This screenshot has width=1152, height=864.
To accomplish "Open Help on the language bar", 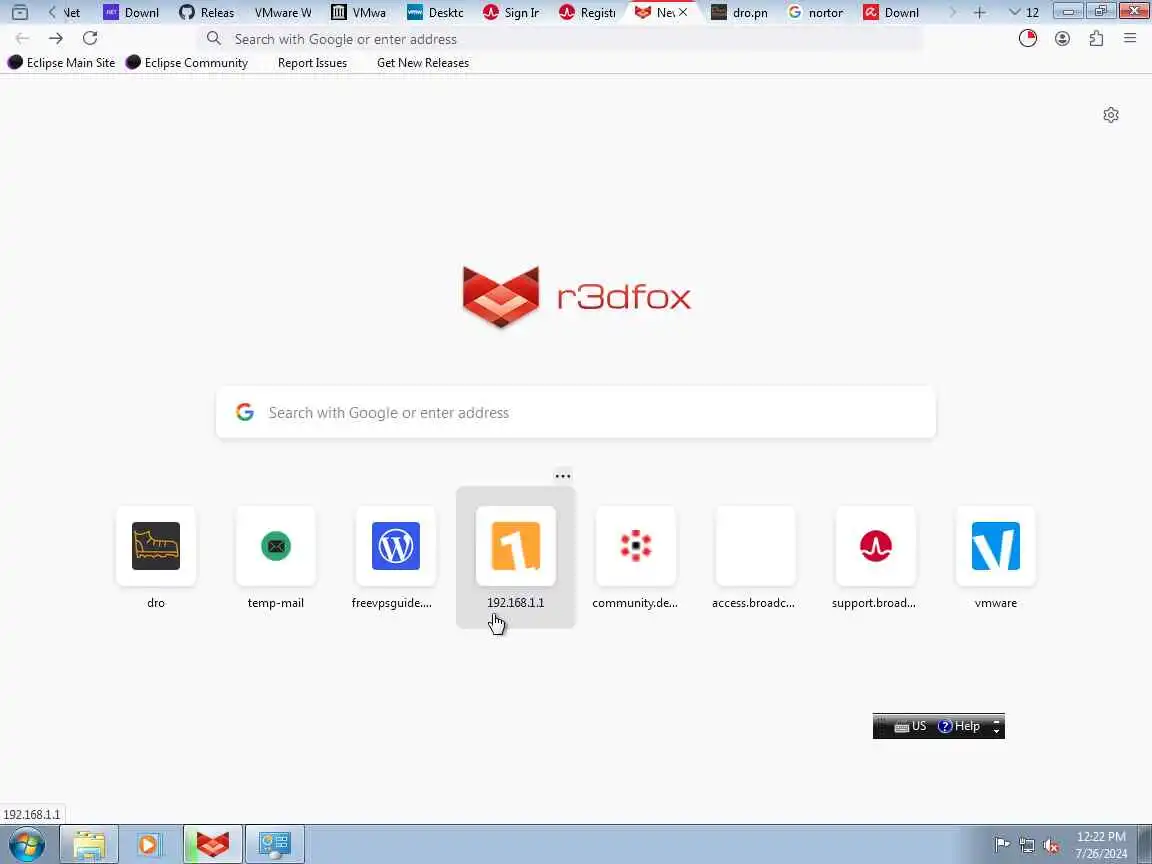I will 960,726.
